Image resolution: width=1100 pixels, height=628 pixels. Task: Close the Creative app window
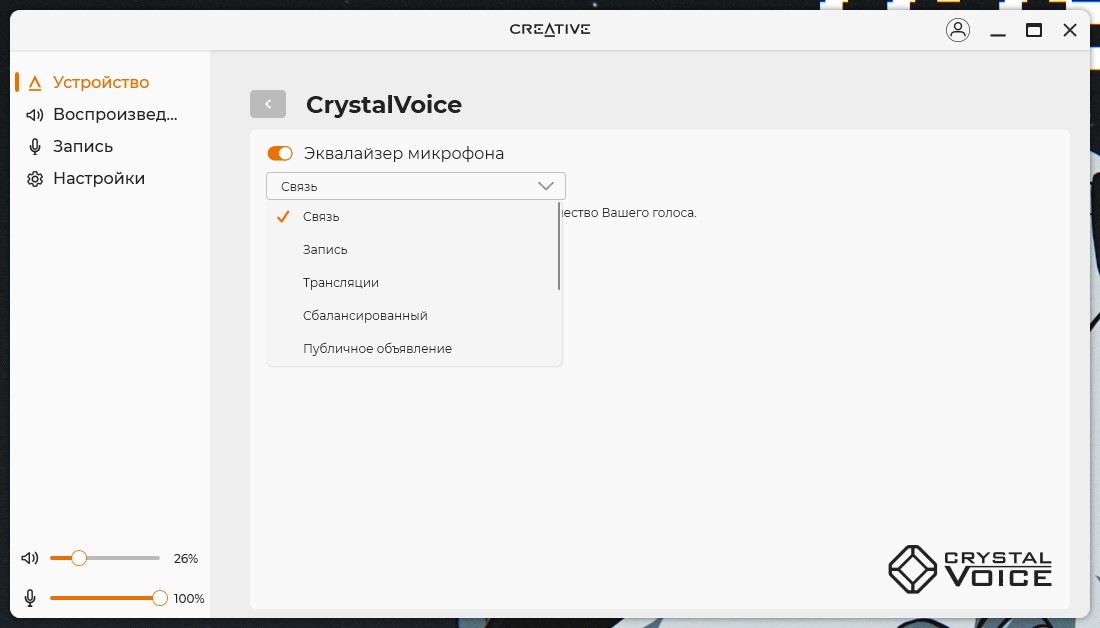(1070, 30)
